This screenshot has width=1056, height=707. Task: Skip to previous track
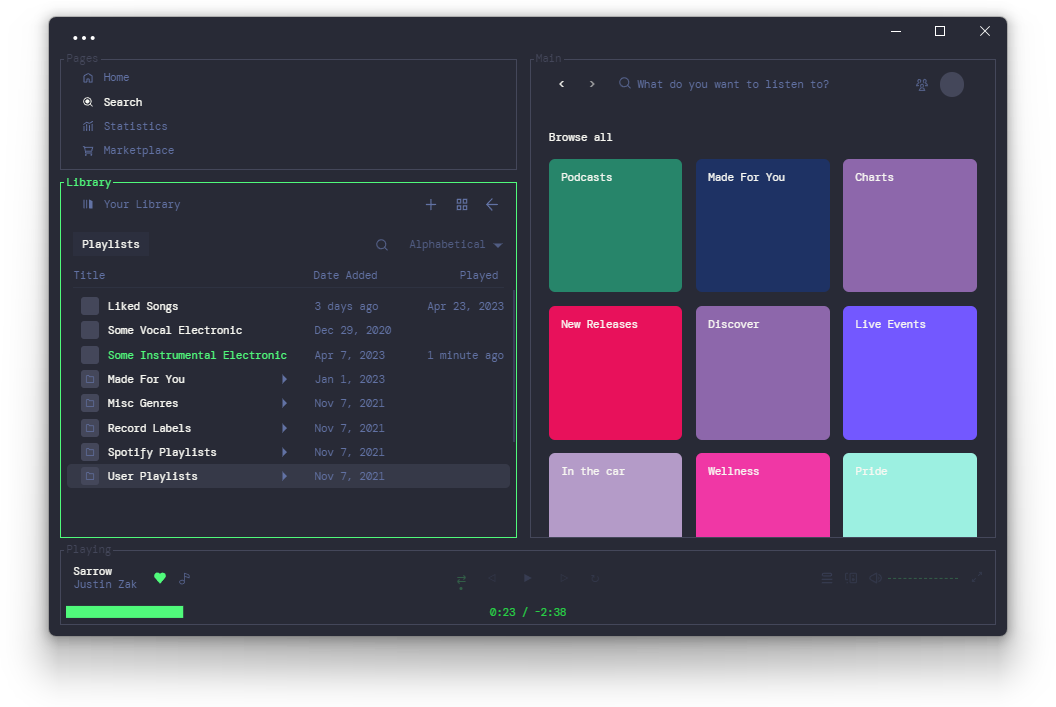(492, 578)
